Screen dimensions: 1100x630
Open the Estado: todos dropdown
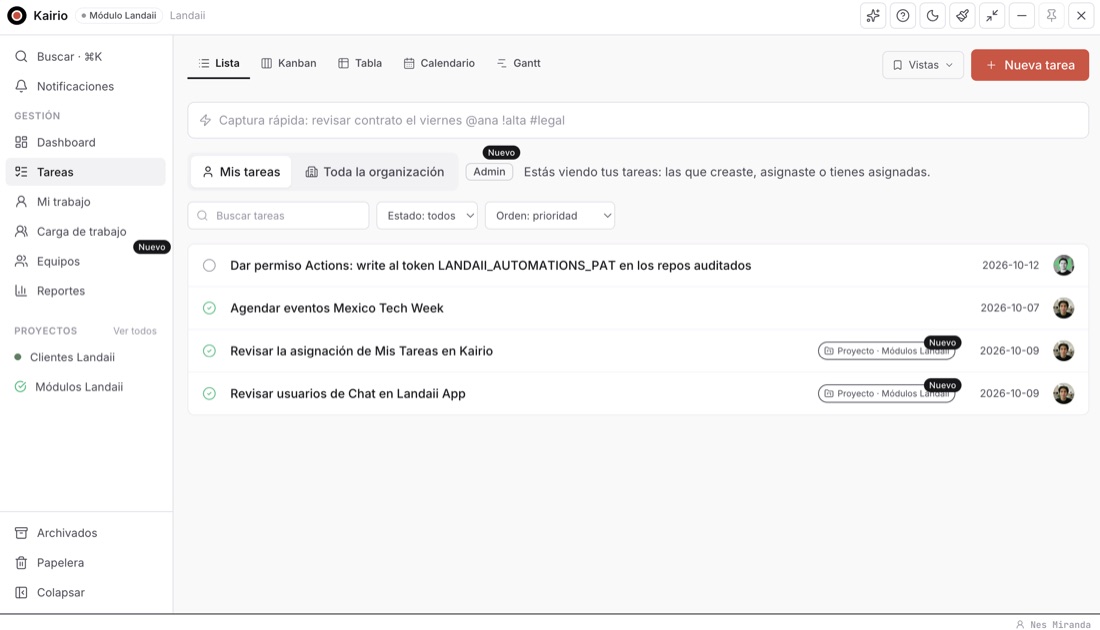[x=427, y=216]
